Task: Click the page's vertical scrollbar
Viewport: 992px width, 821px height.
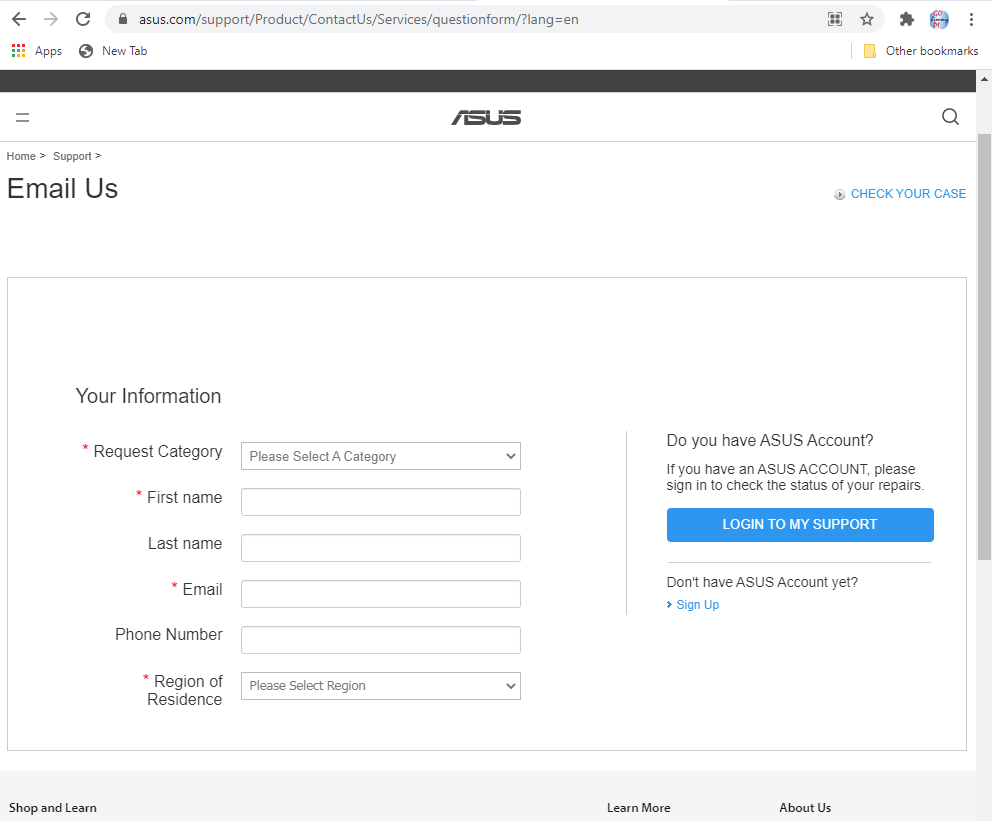Action: click(984, 350)
